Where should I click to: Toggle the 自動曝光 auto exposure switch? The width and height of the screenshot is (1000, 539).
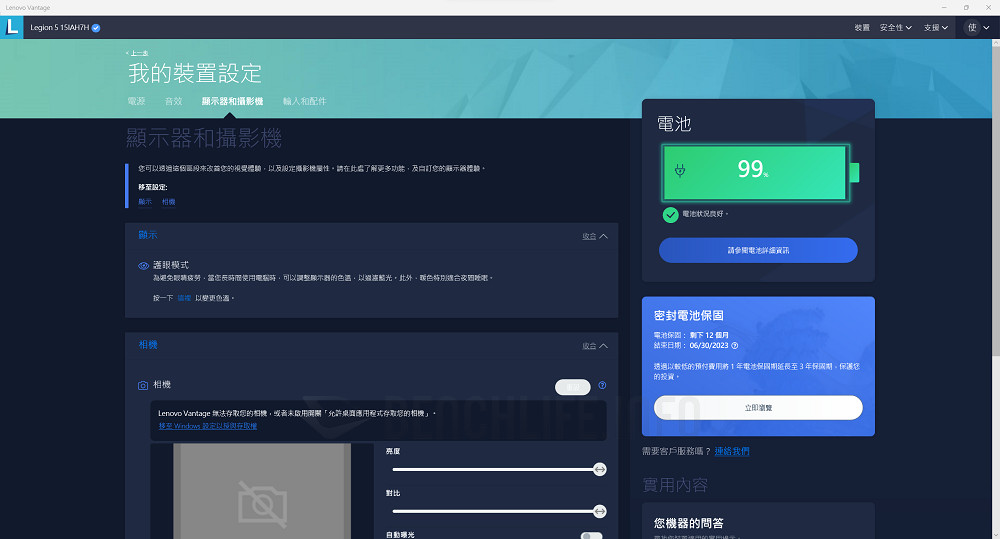click(592, 536)
